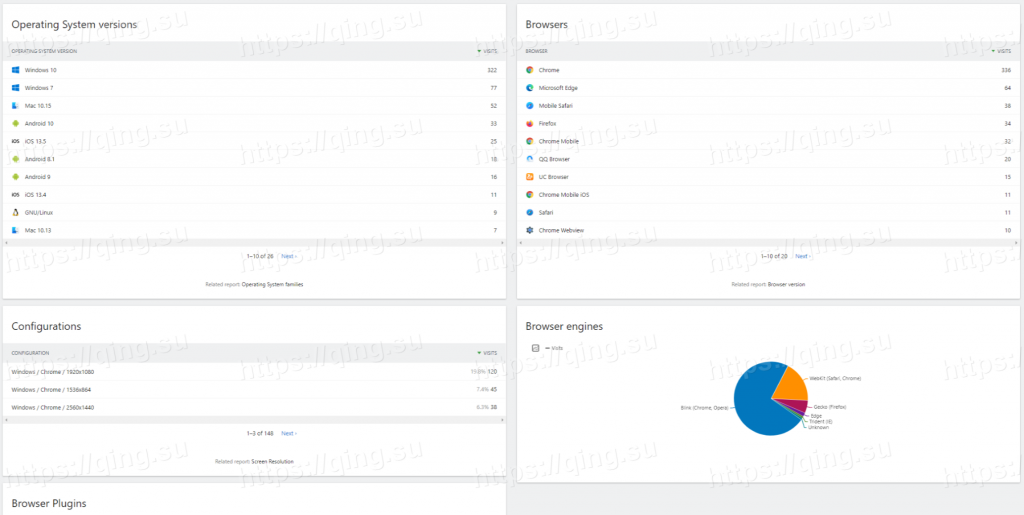Go to next page of Operating System versions

click(x=288, y=256)
